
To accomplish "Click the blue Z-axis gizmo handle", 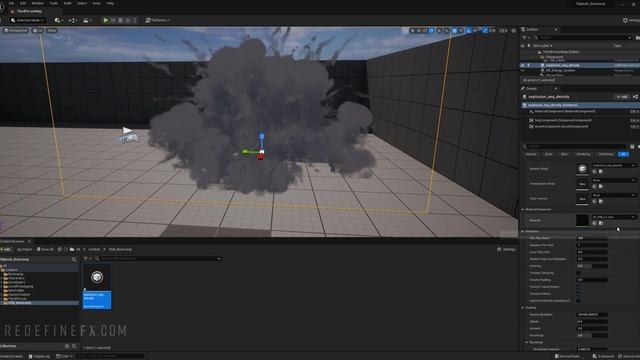I will pos(262,136).
